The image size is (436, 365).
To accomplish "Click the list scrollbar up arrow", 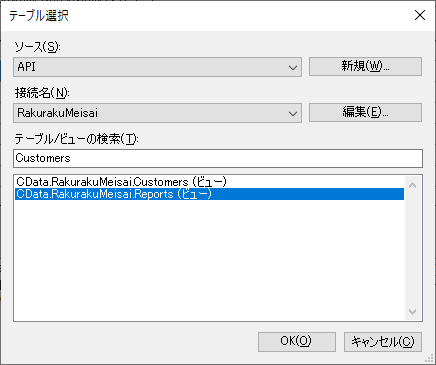I will [412, 185].
